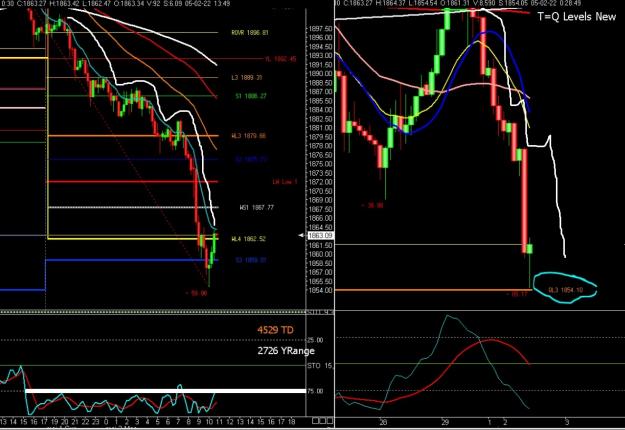The image size is (625, 430).
Task: Click the V:92 volume value in the left header
Action: (153, 3)
